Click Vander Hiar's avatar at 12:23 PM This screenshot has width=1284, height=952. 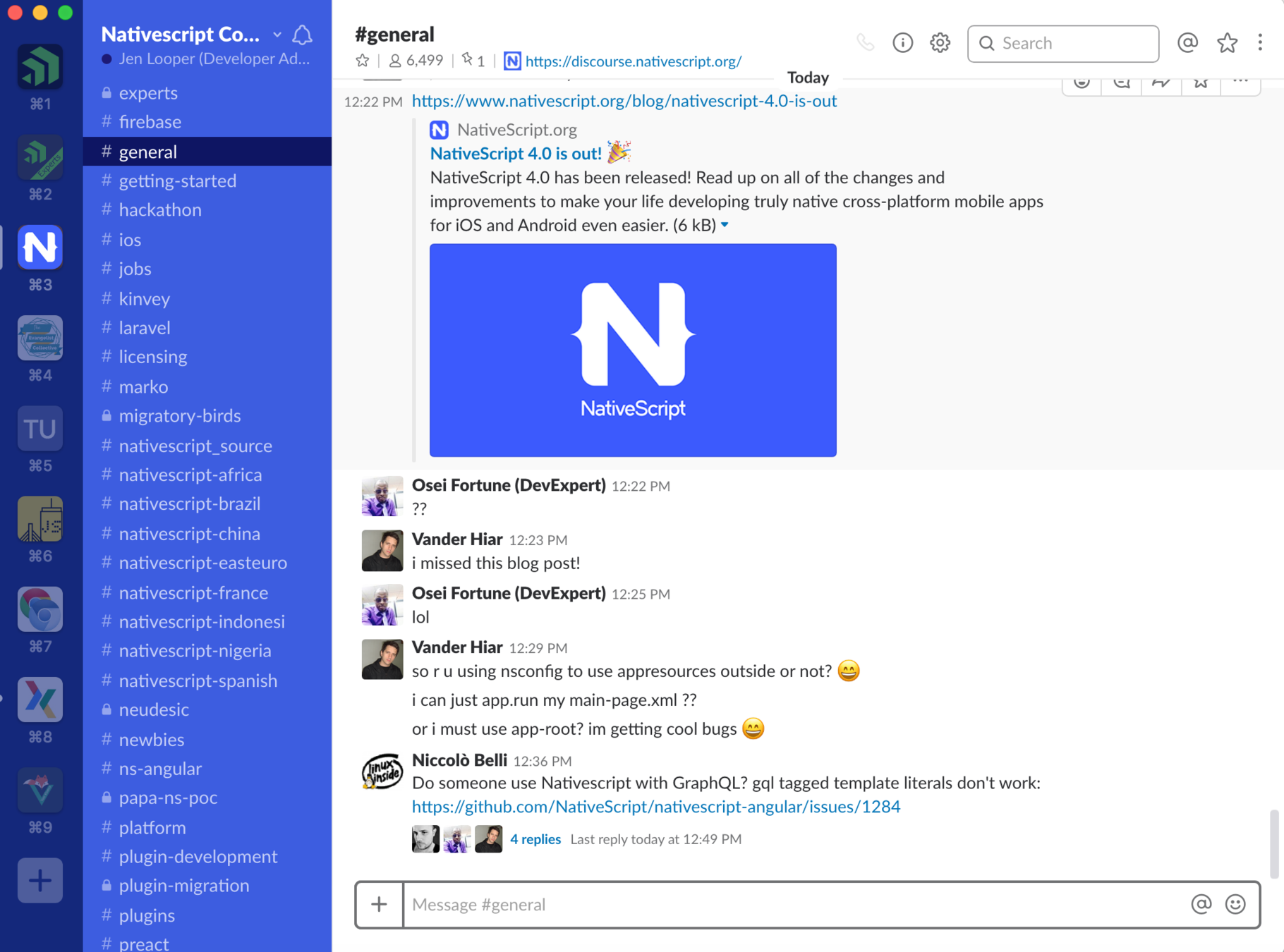(x=382, y=550)
